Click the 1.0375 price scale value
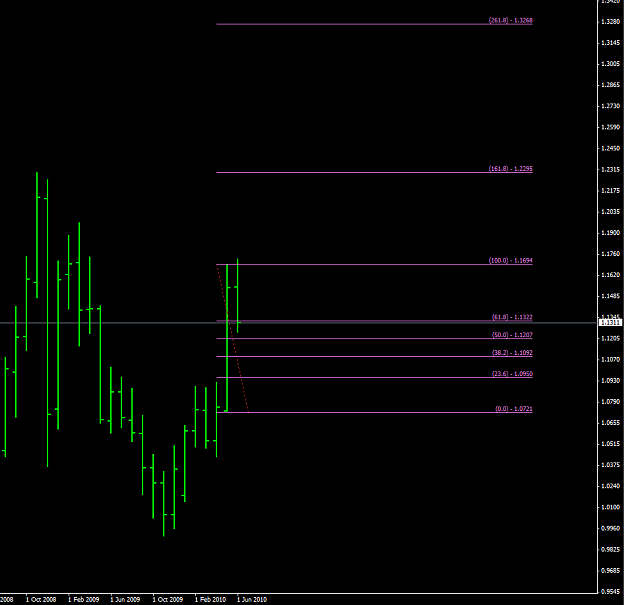625x605 pixels. [x=611, y=465]
